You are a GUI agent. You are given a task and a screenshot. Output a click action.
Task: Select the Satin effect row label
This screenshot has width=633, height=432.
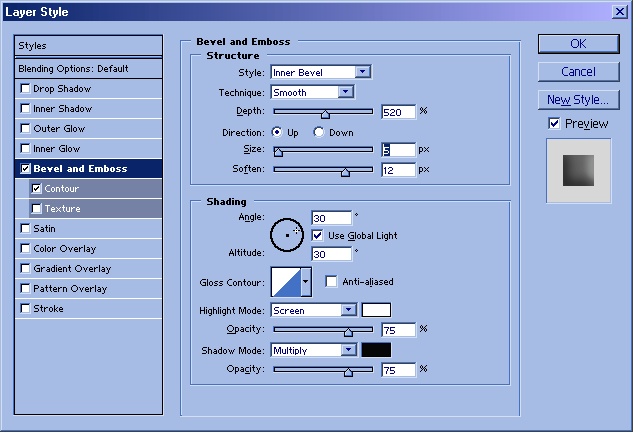tap(44, 229)
